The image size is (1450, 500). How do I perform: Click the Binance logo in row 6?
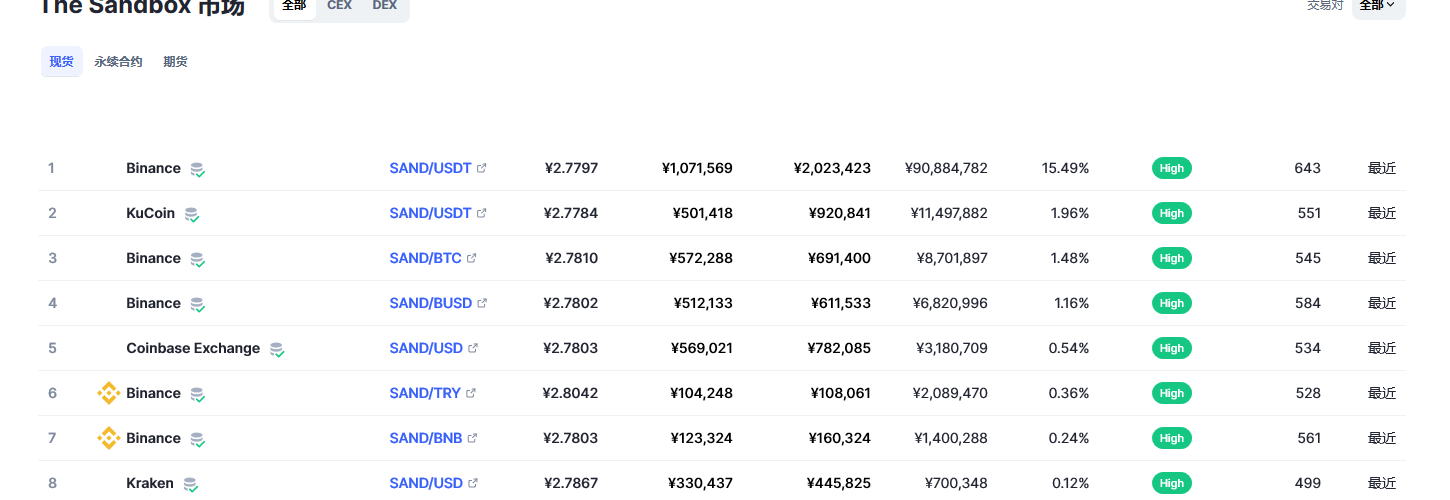[108, 393]
